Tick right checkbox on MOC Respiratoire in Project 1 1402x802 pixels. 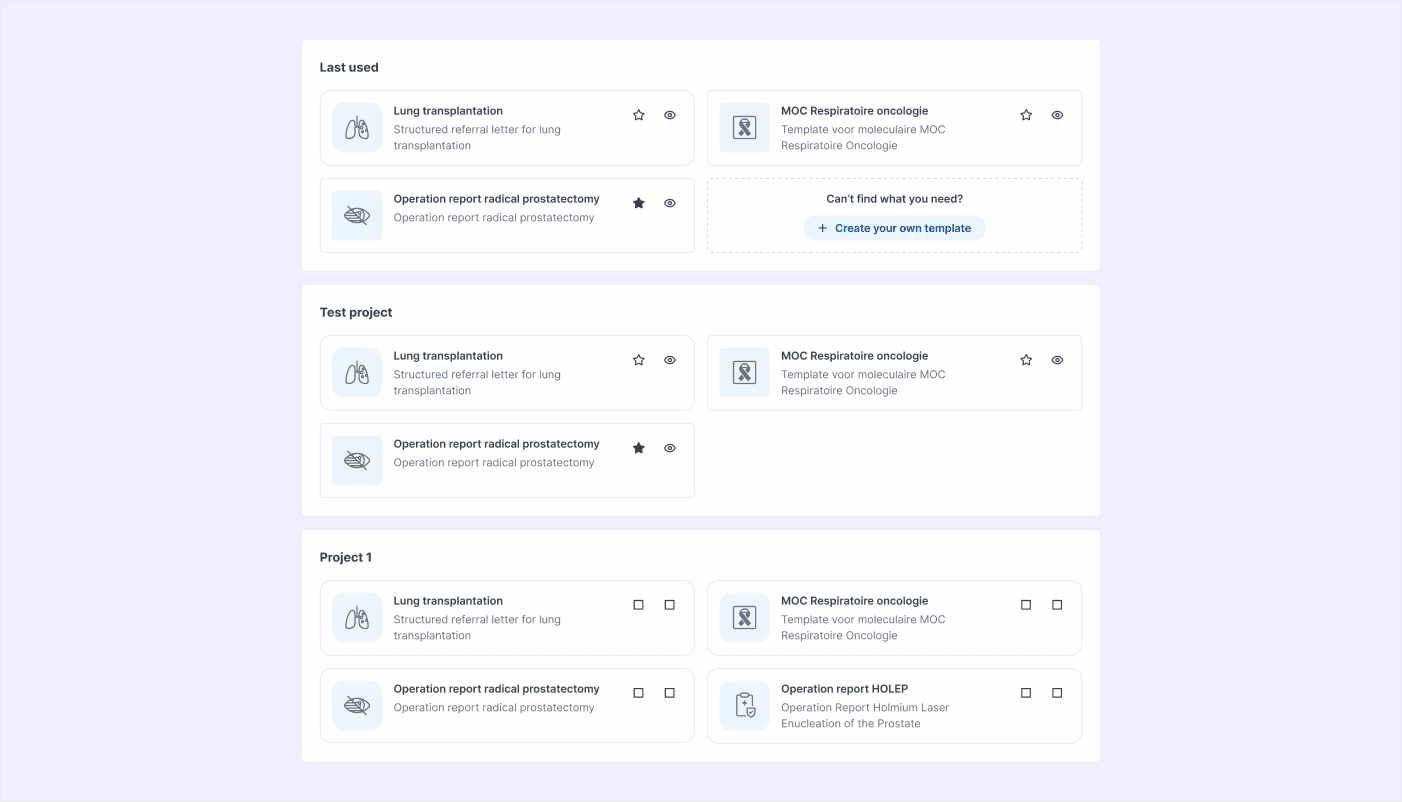pyautogui.click(x=1057, y=605)
